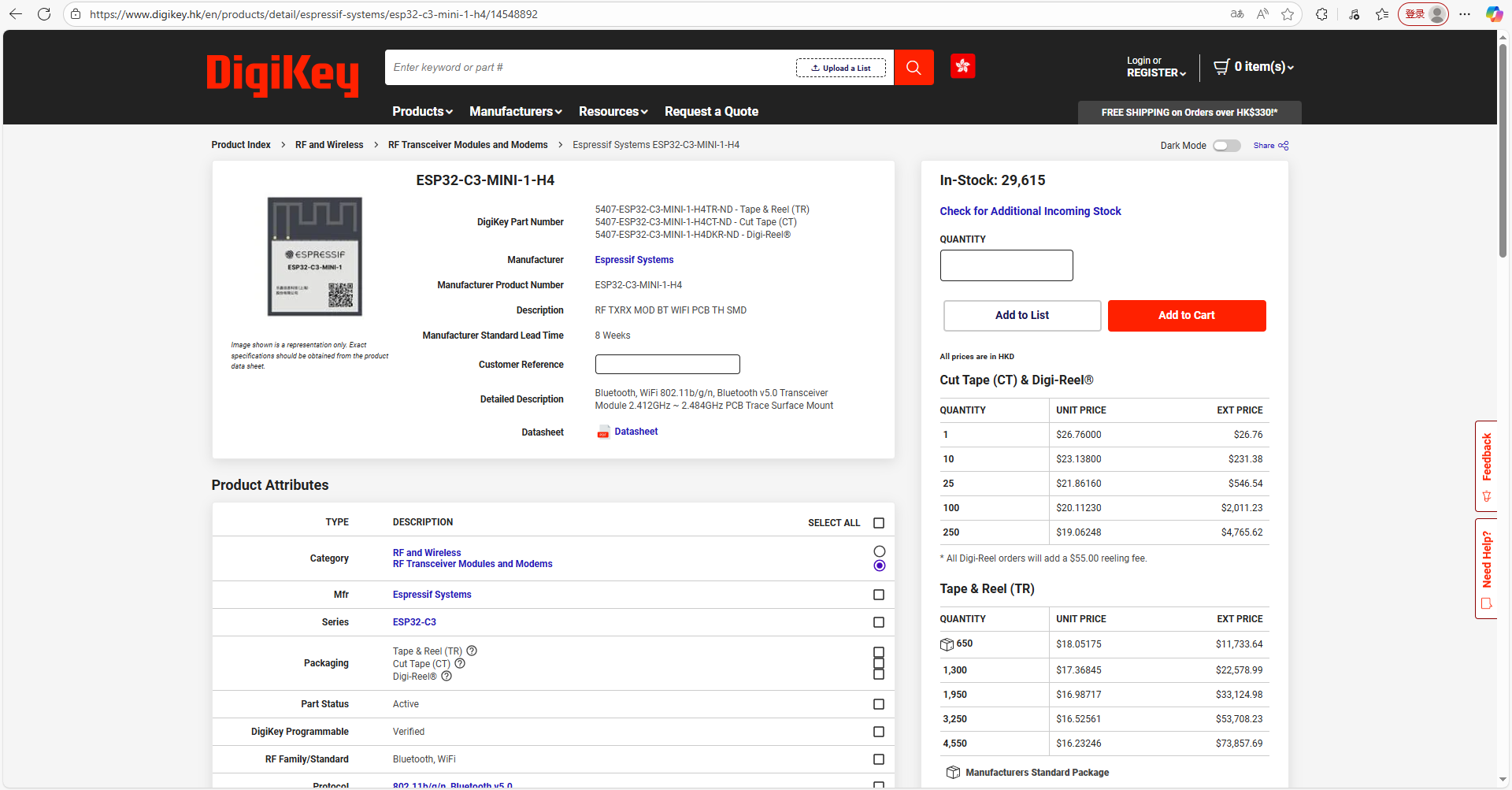Expand the 0 item(s) cart dropdown

click(x=1264, y=67)
